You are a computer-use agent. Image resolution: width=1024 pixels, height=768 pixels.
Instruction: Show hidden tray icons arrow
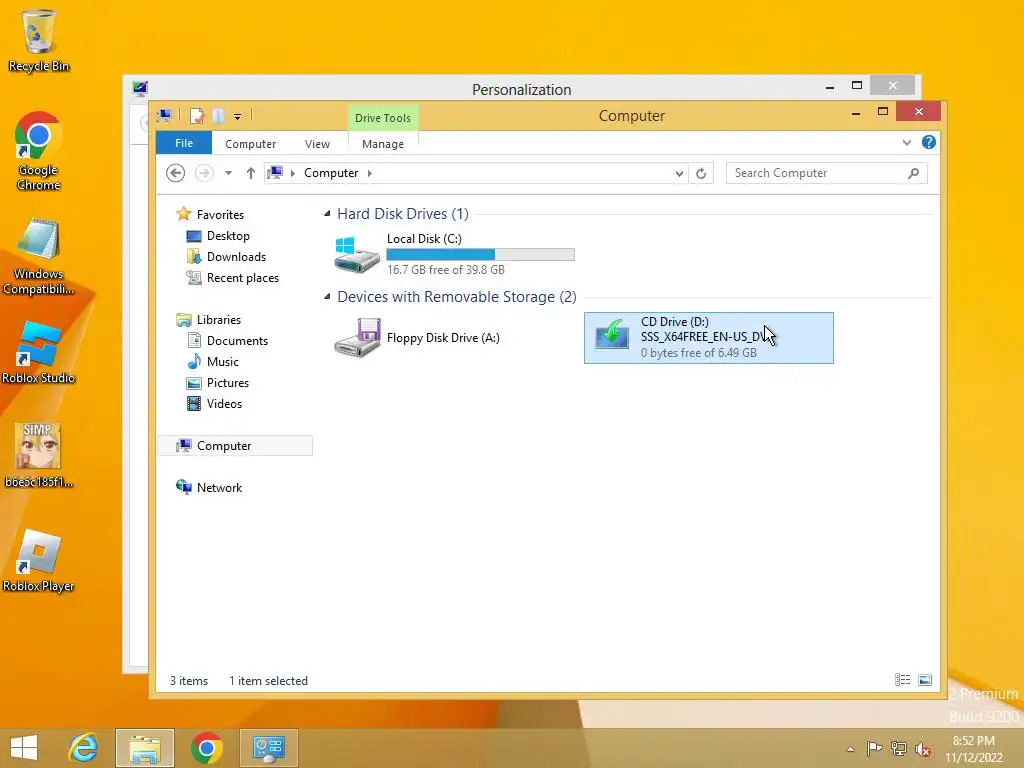coord(850,748)
